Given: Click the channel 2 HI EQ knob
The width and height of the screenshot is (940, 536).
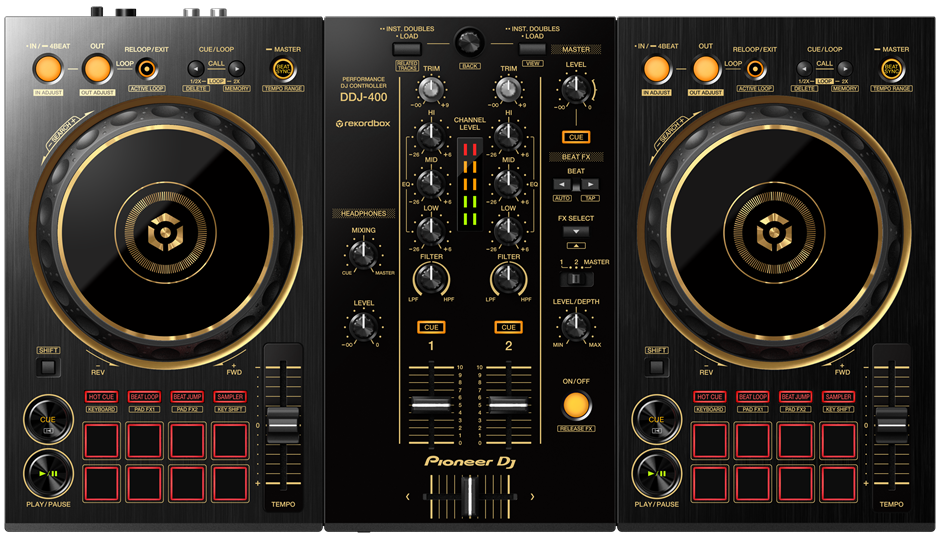Looking at the screenshot, I should click(508, 136).
